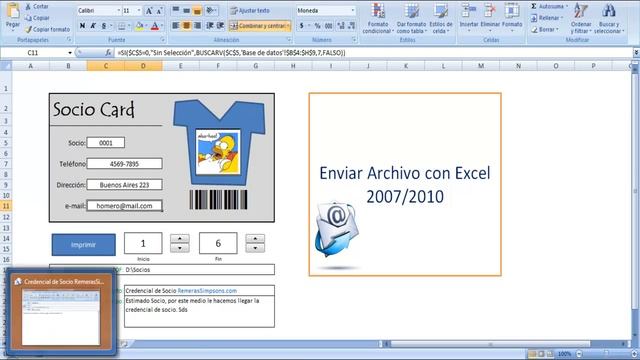
Task: Click the text orientation icon
Action: [x=211, y=10]
